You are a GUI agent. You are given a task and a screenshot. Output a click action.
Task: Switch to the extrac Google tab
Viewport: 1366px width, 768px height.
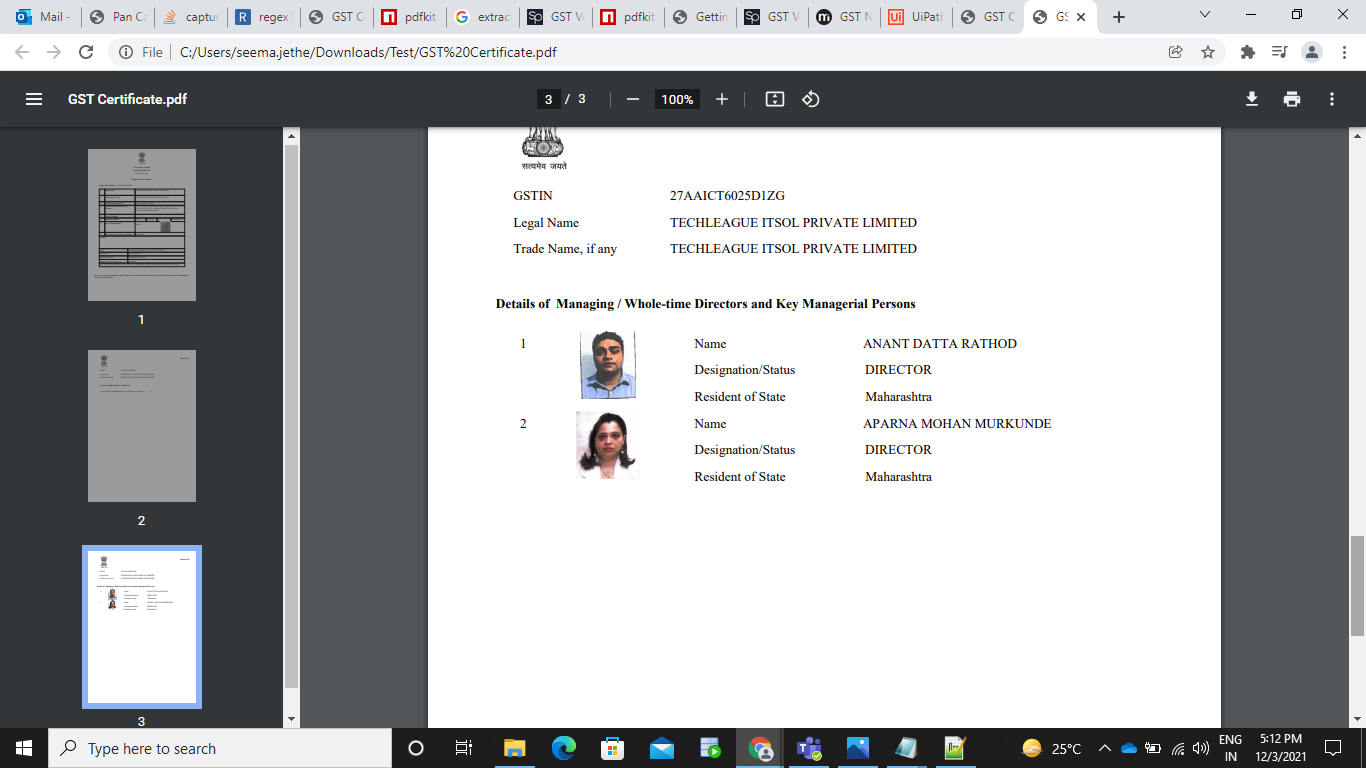point(483,17)
